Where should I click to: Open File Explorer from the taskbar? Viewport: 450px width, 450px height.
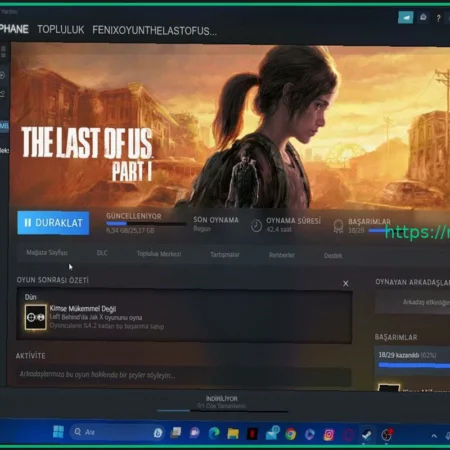233,433
